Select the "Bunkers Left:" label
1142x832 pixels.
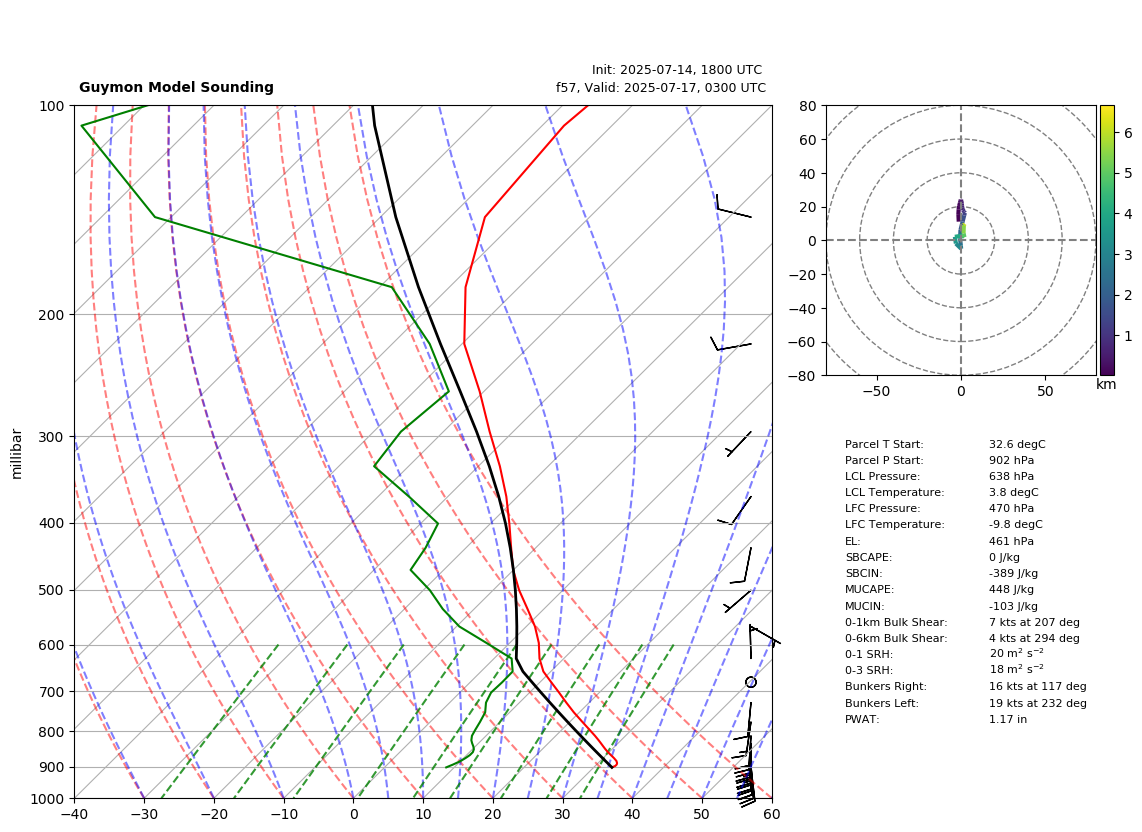coord(881,703)
